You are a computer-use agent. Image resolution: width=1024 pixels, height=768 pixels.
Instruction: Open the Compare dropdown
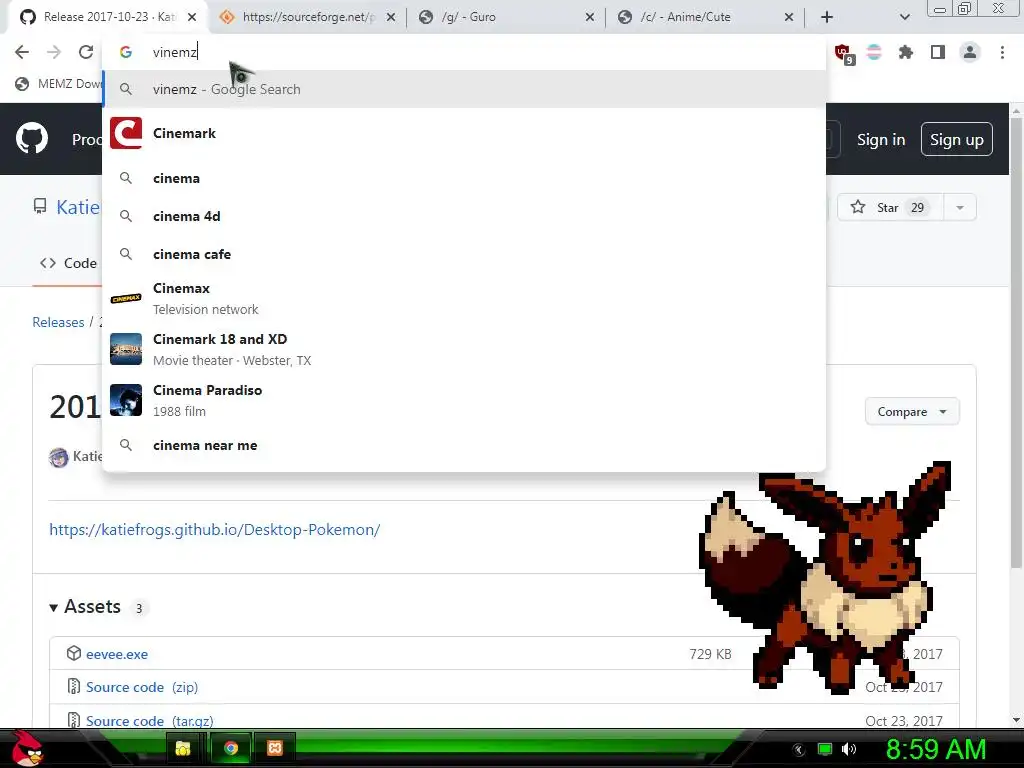912,411
